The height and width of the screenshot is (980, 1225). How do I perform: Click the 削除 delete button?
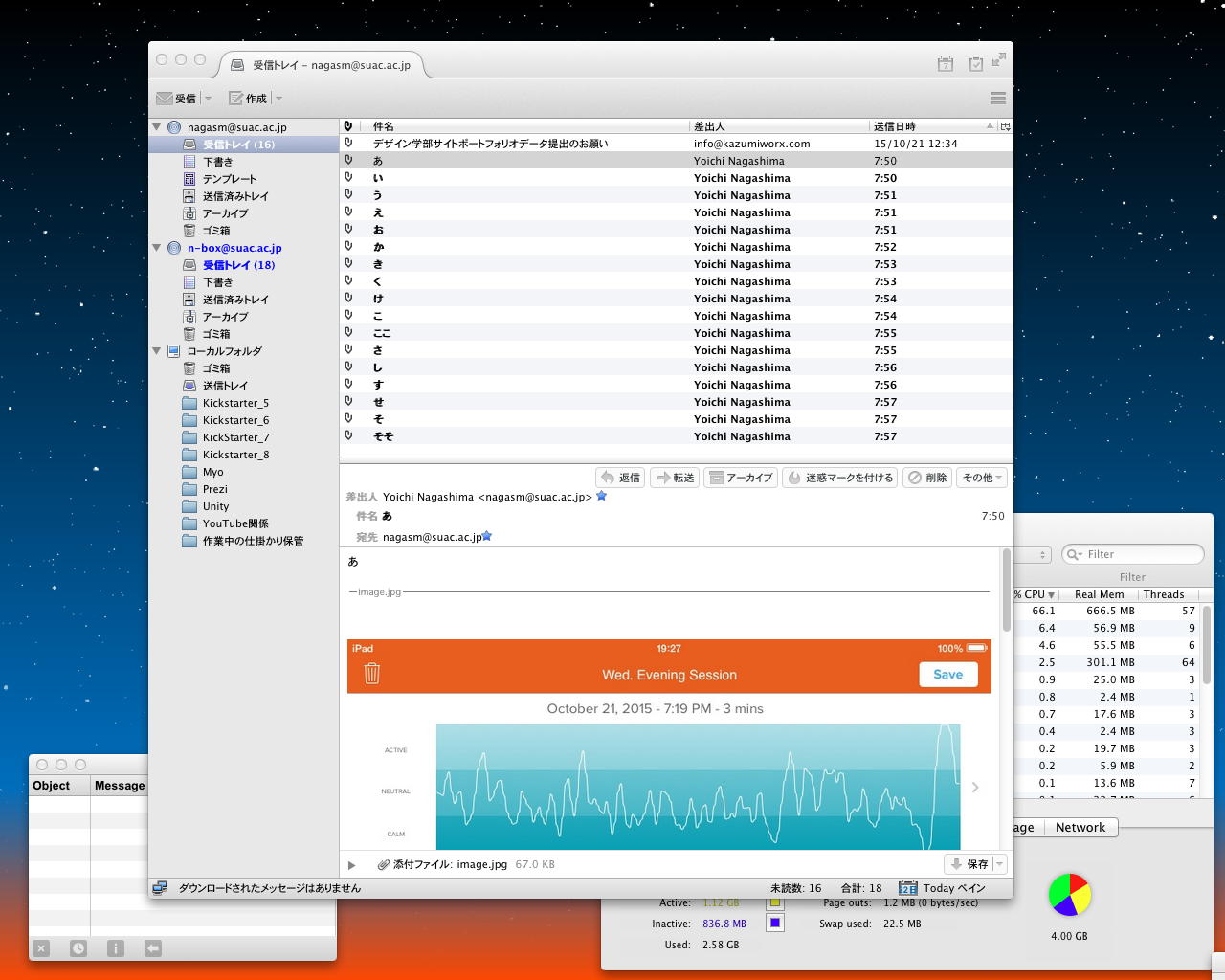[x=926, y=478]
